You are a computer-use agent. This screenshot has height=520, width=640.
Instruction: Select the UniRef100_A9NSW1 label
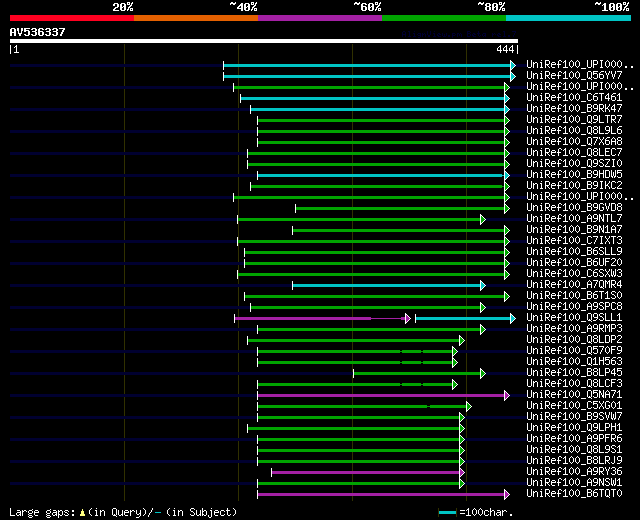point(574,483)
